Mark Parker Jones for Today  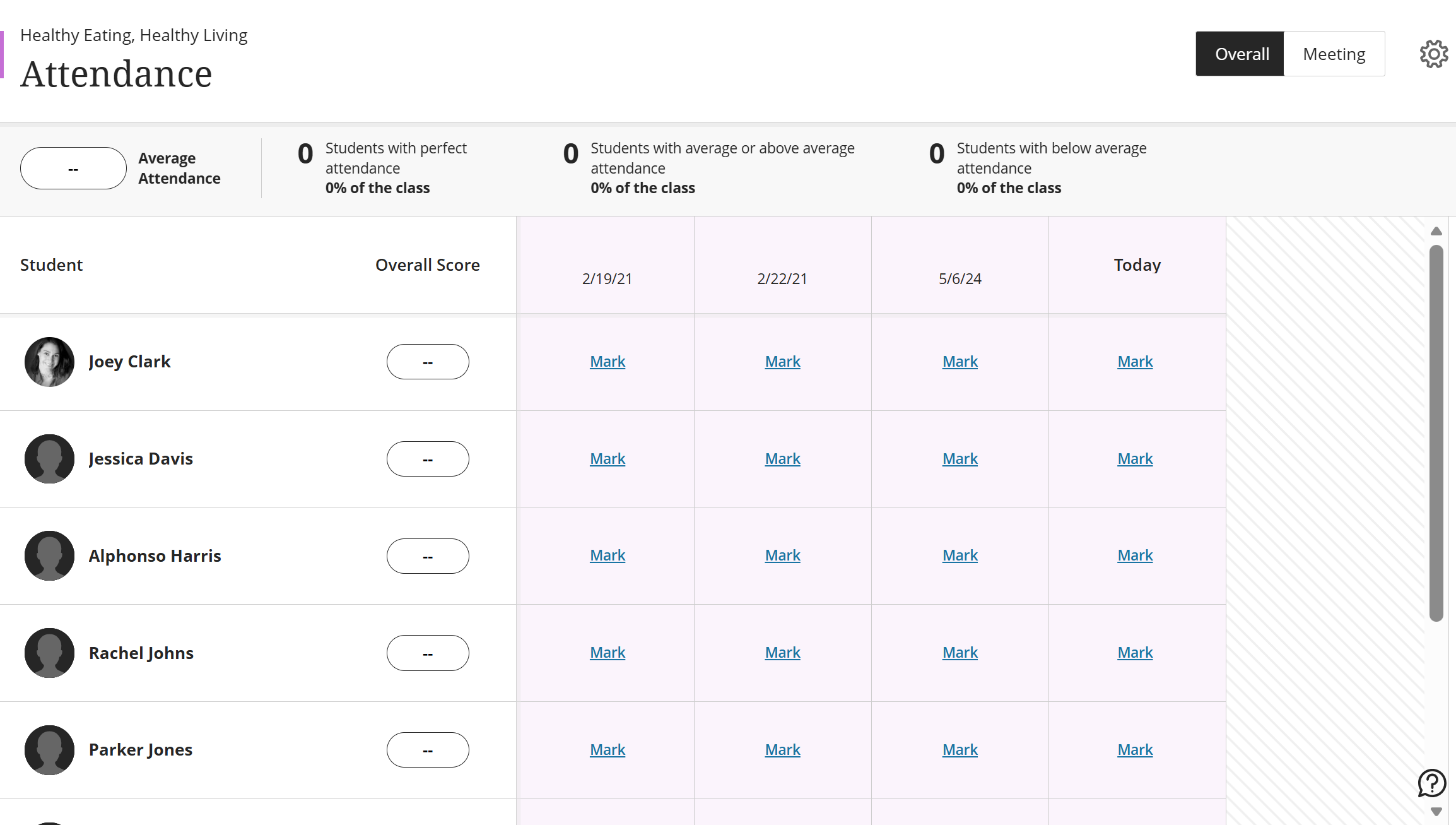click(1135, 750)
